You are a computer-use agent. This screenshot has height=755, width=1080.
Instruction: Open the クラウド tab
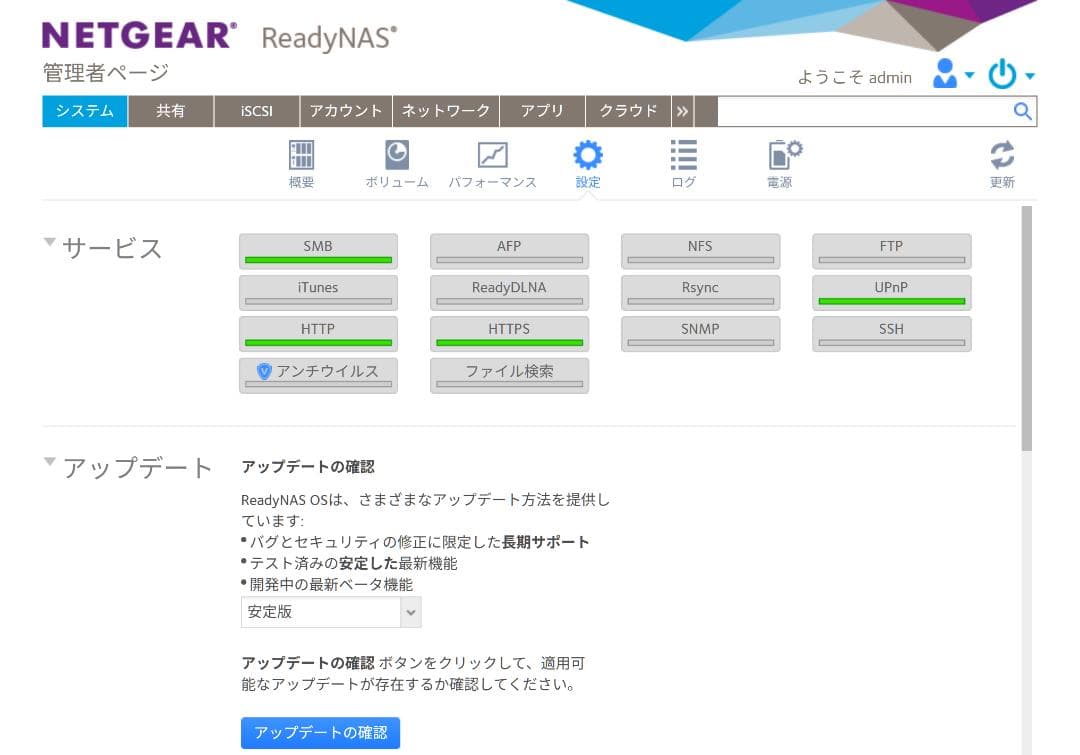(x=628, y=111)
